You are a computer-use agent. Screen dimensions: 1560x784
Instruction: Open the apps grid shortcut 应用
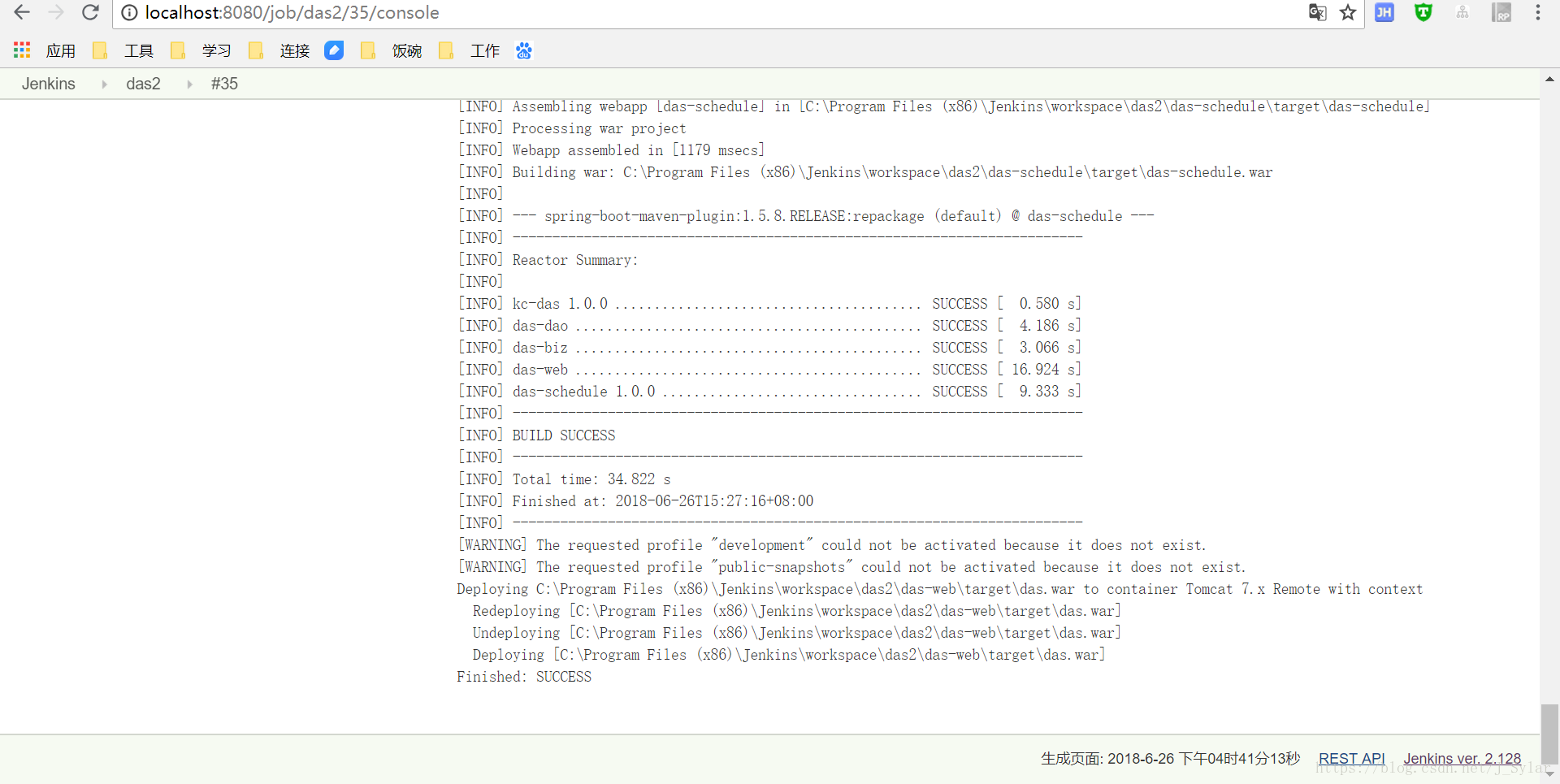45,50
